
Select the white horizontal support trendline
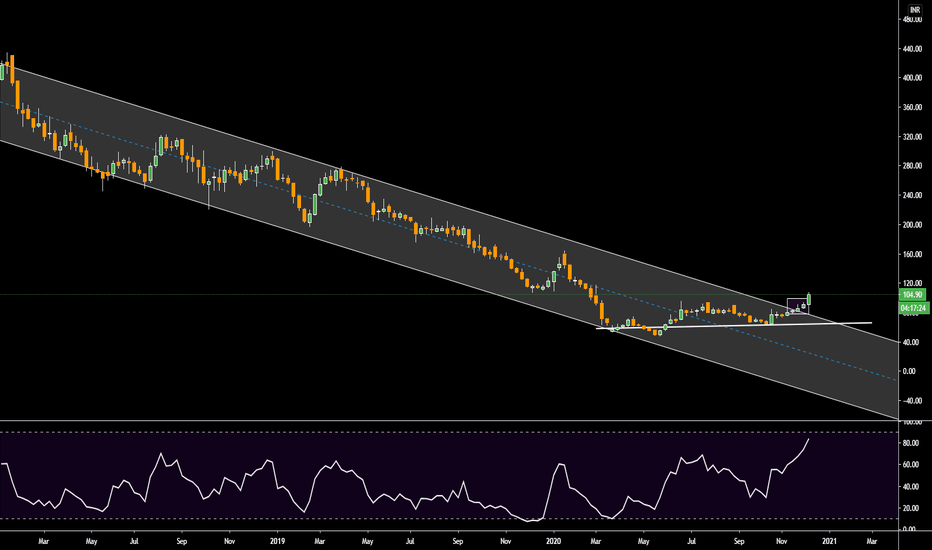(734, 325)
